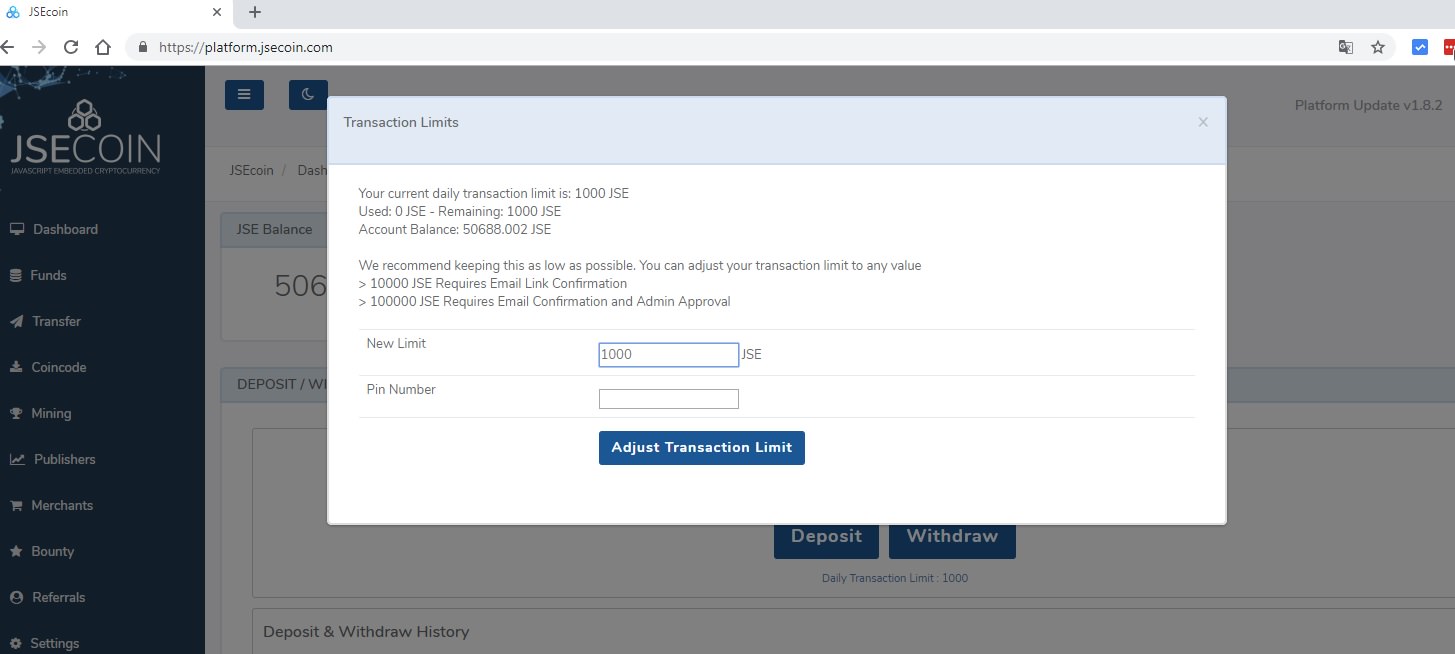The height and width of the screenshot is (654, 1455).
Task: Click the red extension icon
Action: tap(1450, 47)
